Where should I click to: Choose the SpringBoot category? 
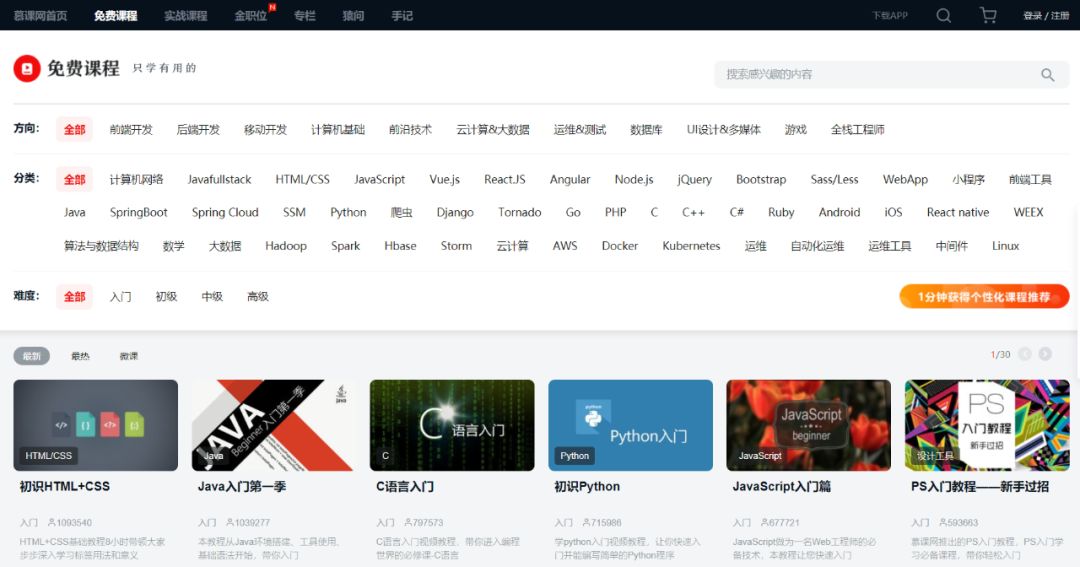click(138, 212)
